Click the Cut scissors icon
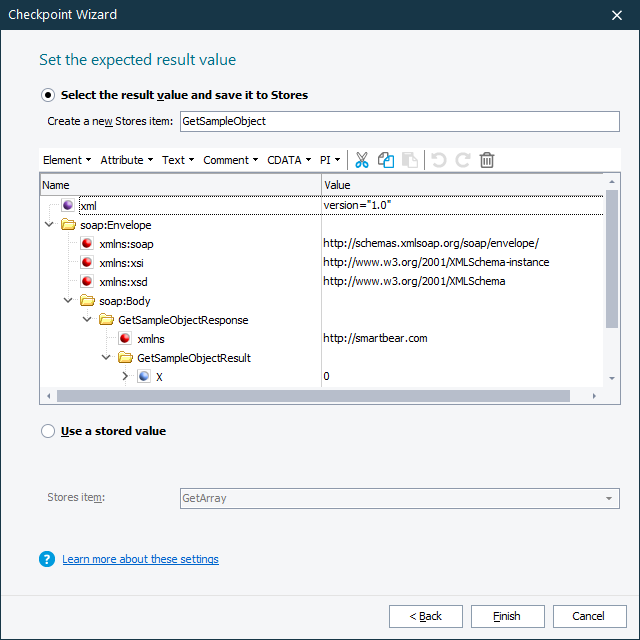The width and height of the screenshot is (640, 640). 362,160
